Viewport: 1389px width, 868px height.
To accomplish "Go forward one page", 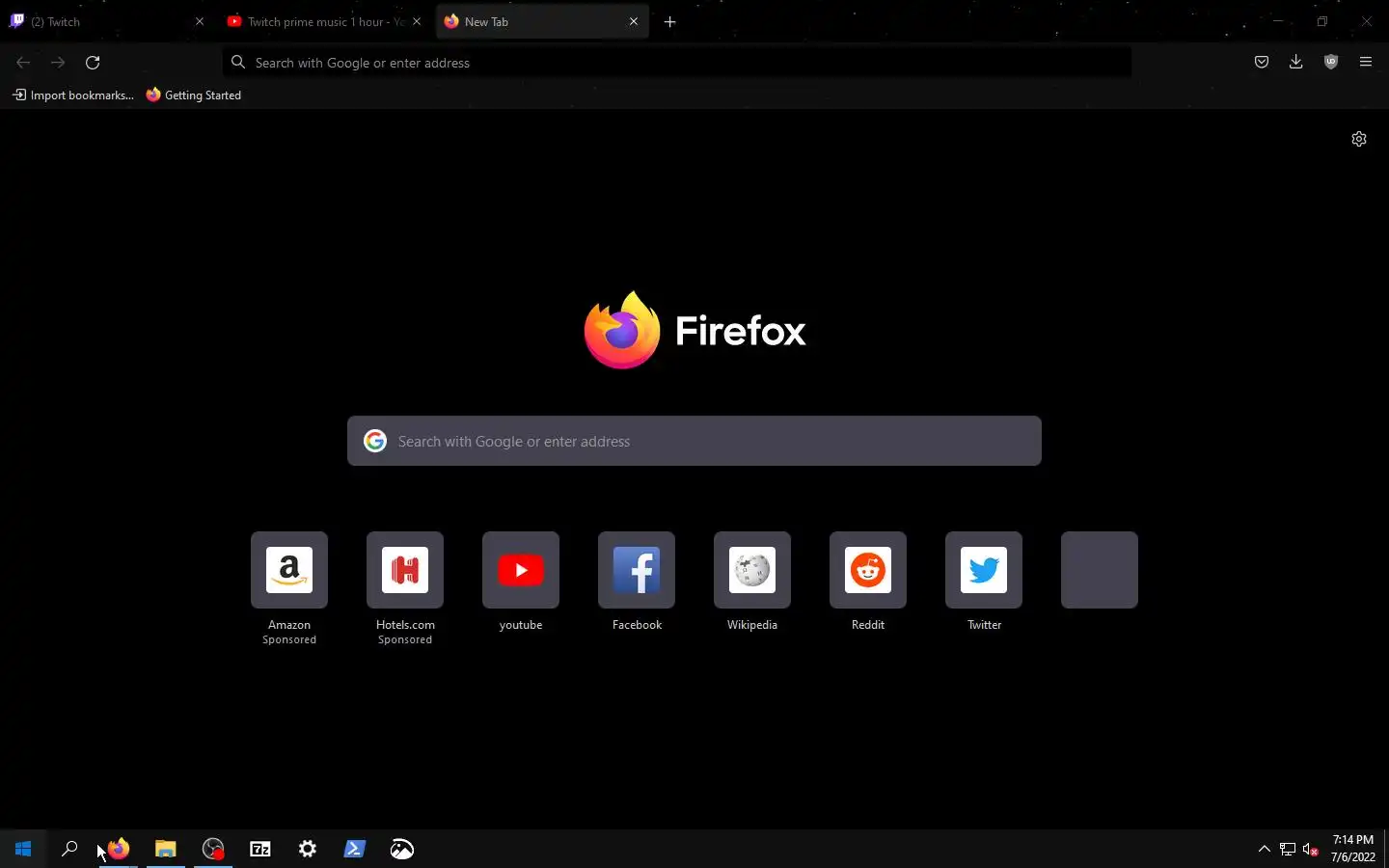I will [x=58, y=63].
